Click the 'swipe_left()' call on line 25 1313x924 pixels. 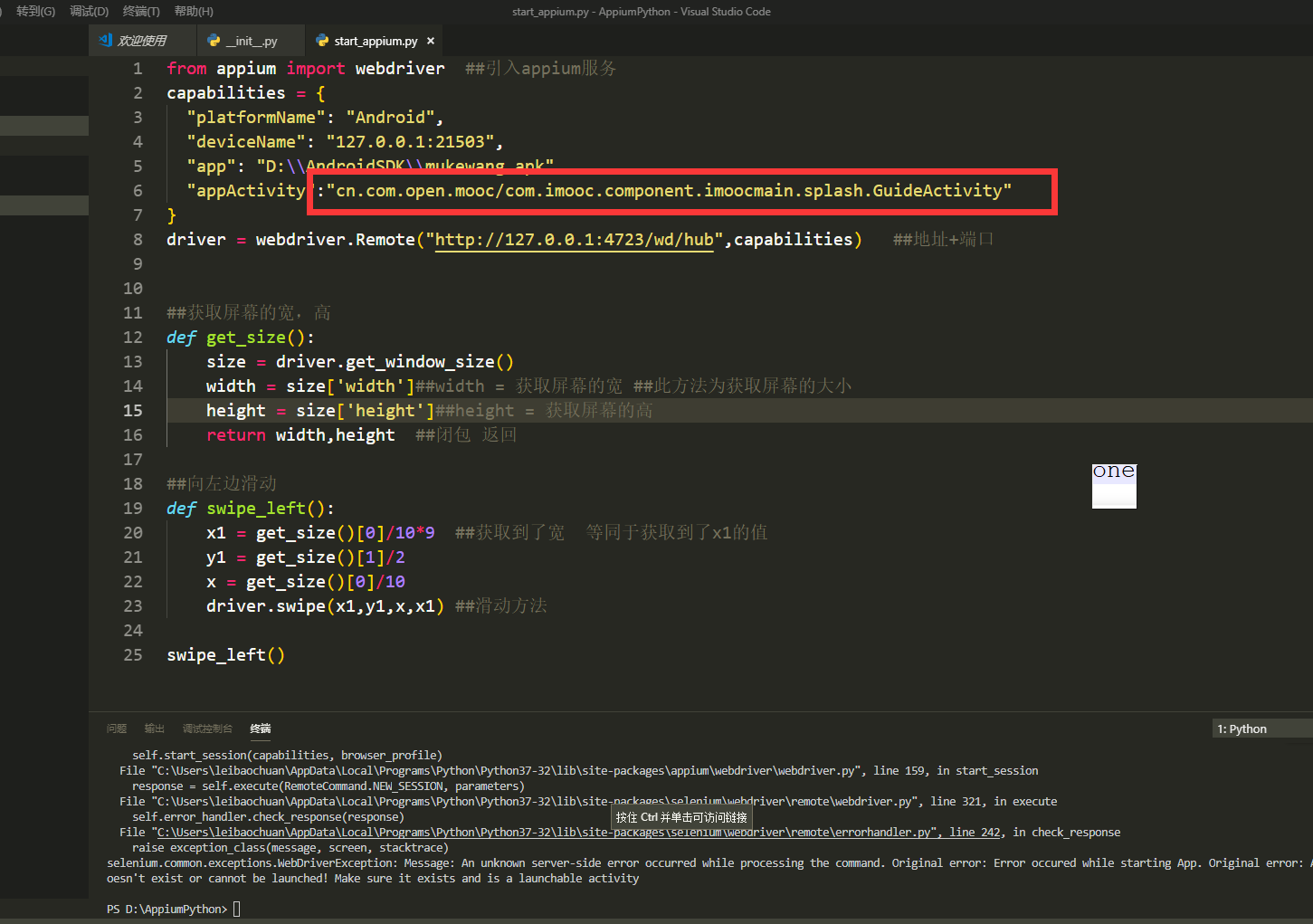click(226, 655)
